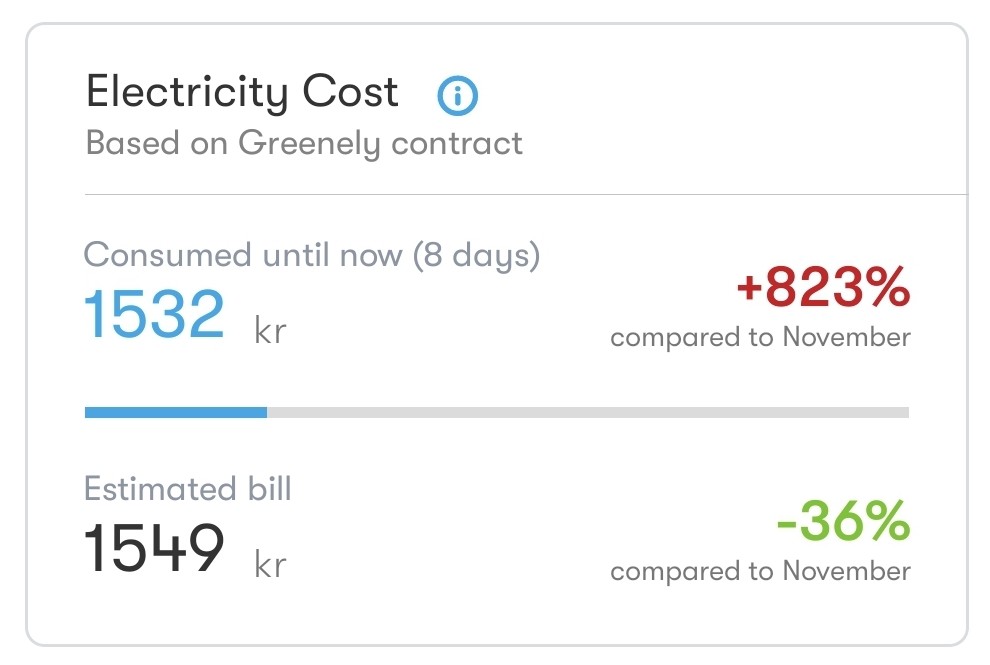This screenshot has width=990, height=665.
Task: Click the kr unit beside 1549
Action: point(270,564)
